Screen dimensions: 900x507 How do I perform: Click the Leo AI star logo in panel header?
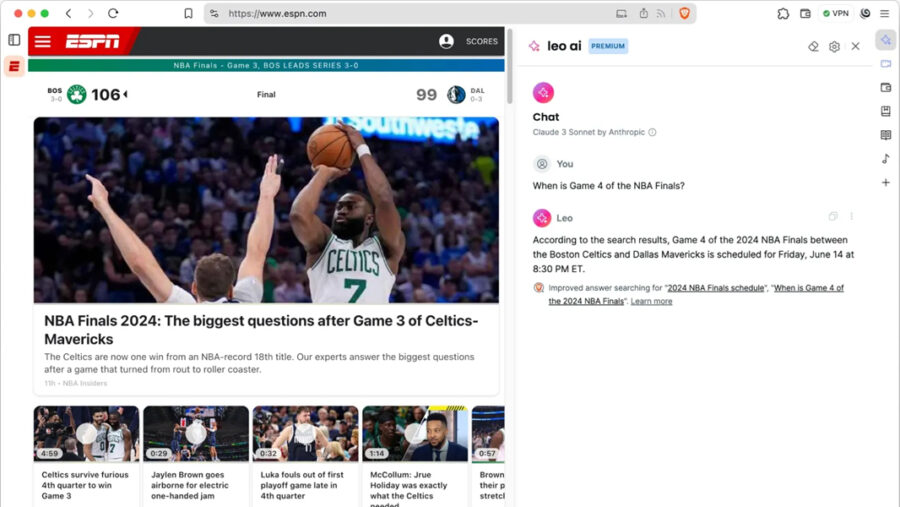pyautogui.click(x=534, y=46)
